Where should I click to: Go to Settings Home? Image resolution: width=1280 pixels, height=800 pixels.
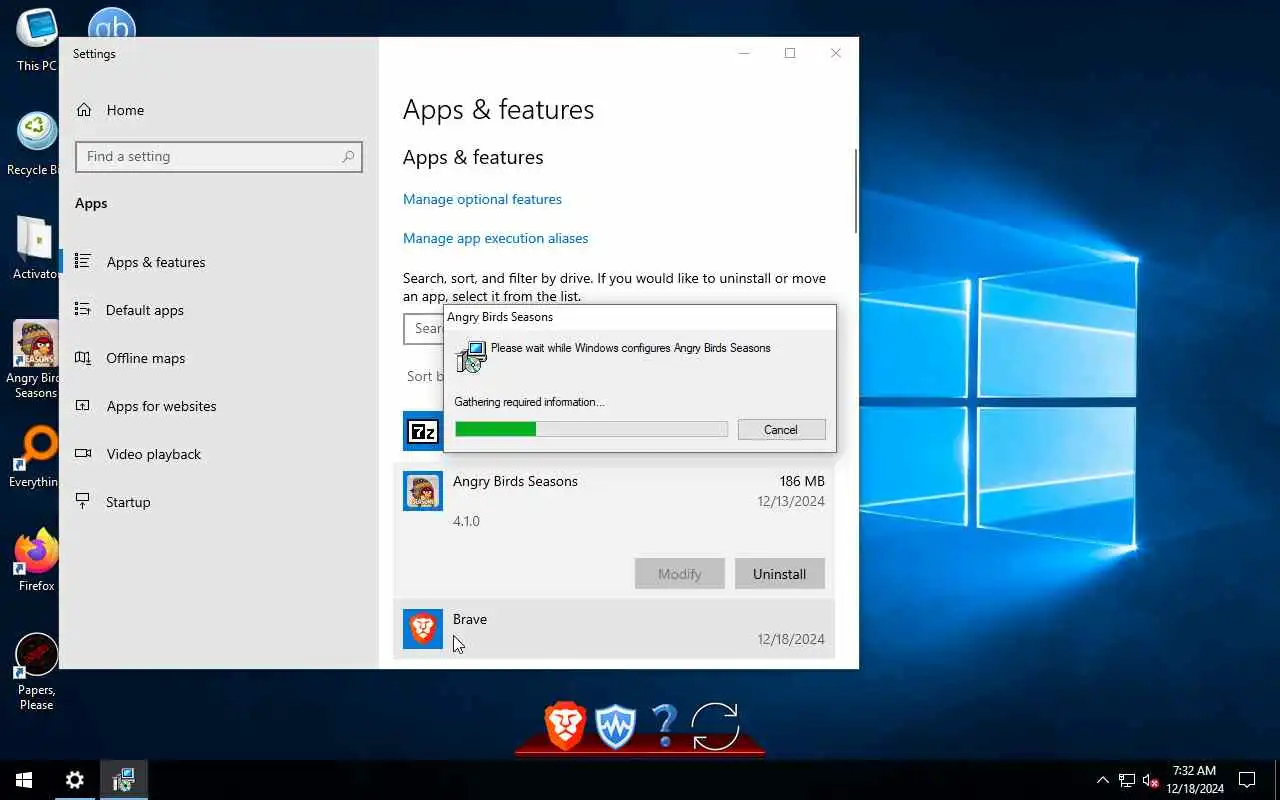pyautogui.click(x=125, y=110)
